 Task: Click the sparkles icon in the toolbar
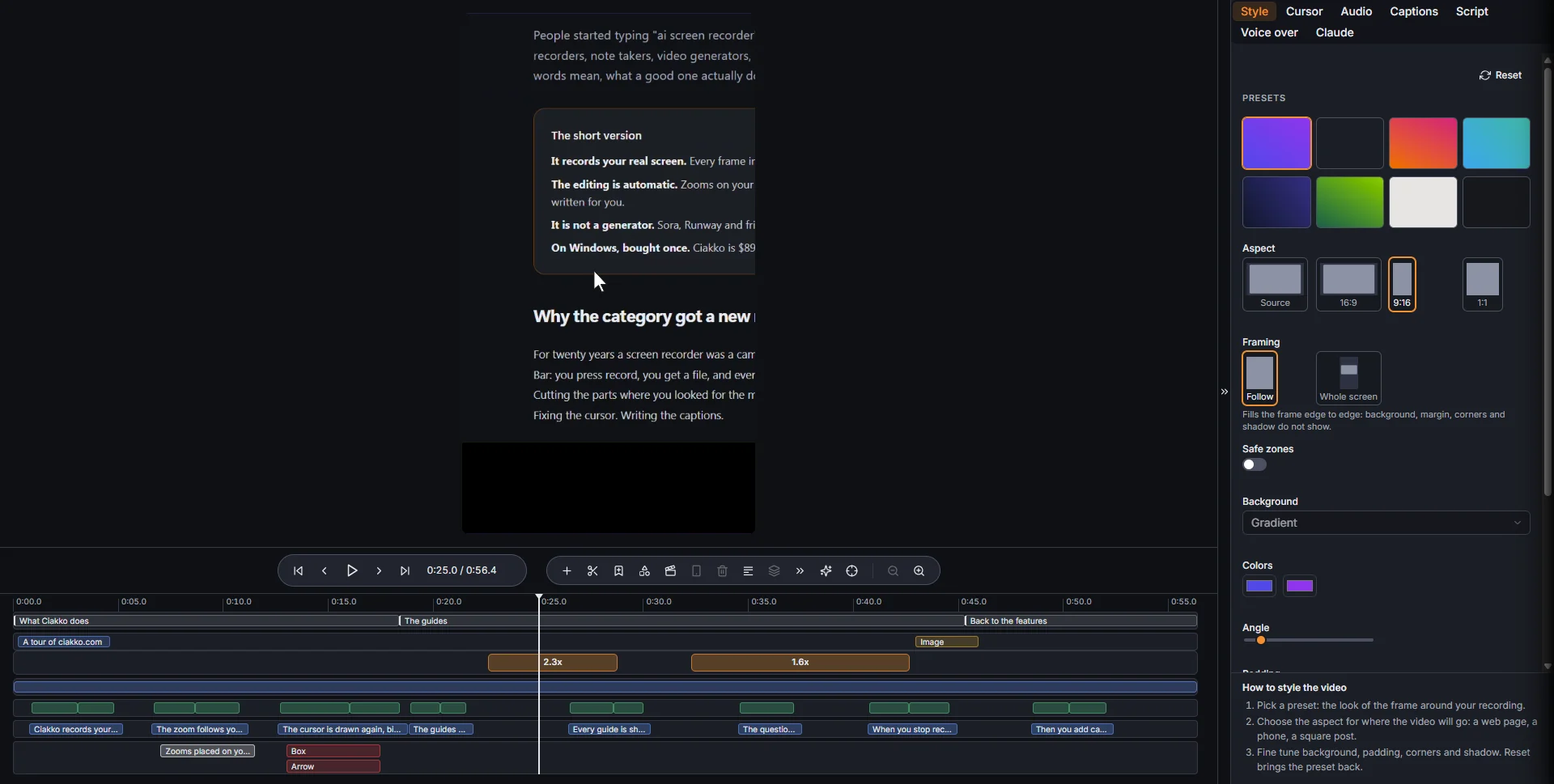(826, 571)
